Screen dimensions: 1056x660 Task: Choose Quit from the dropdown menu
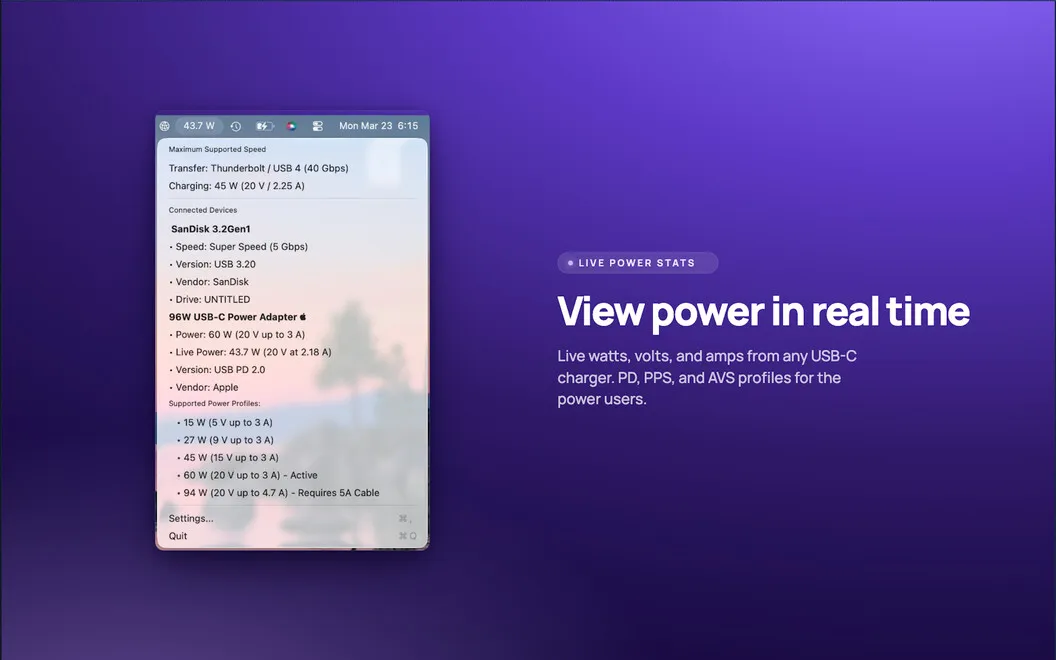pos(292,536)
